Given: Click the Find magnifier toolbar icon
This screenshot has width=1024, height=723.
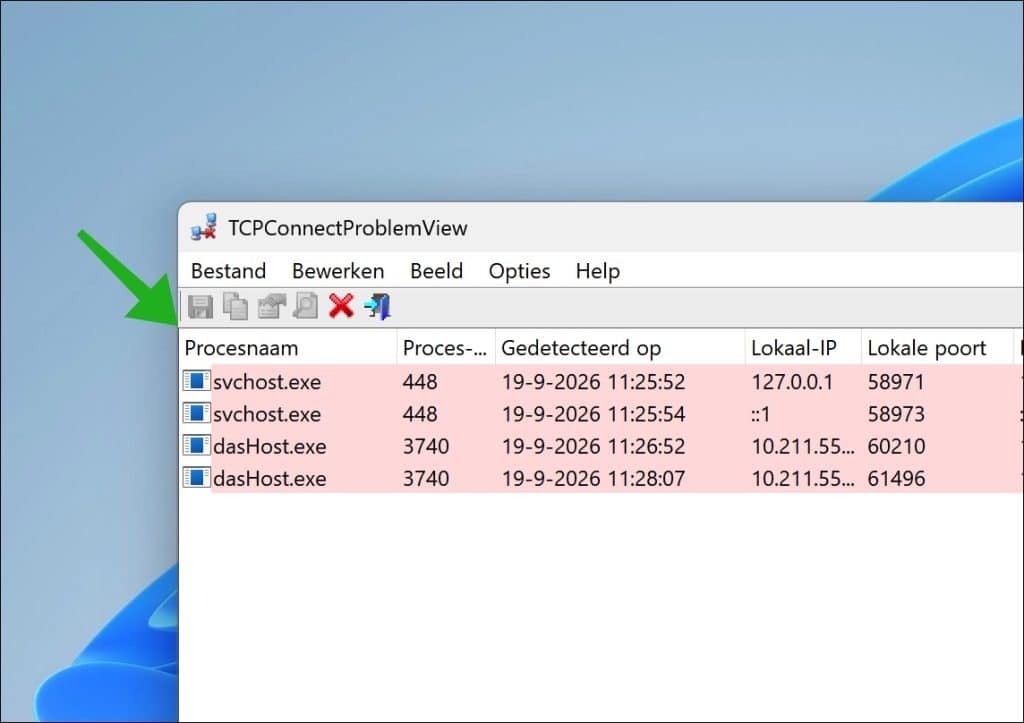Looking at the screenshot, I should tap(306, 306).
